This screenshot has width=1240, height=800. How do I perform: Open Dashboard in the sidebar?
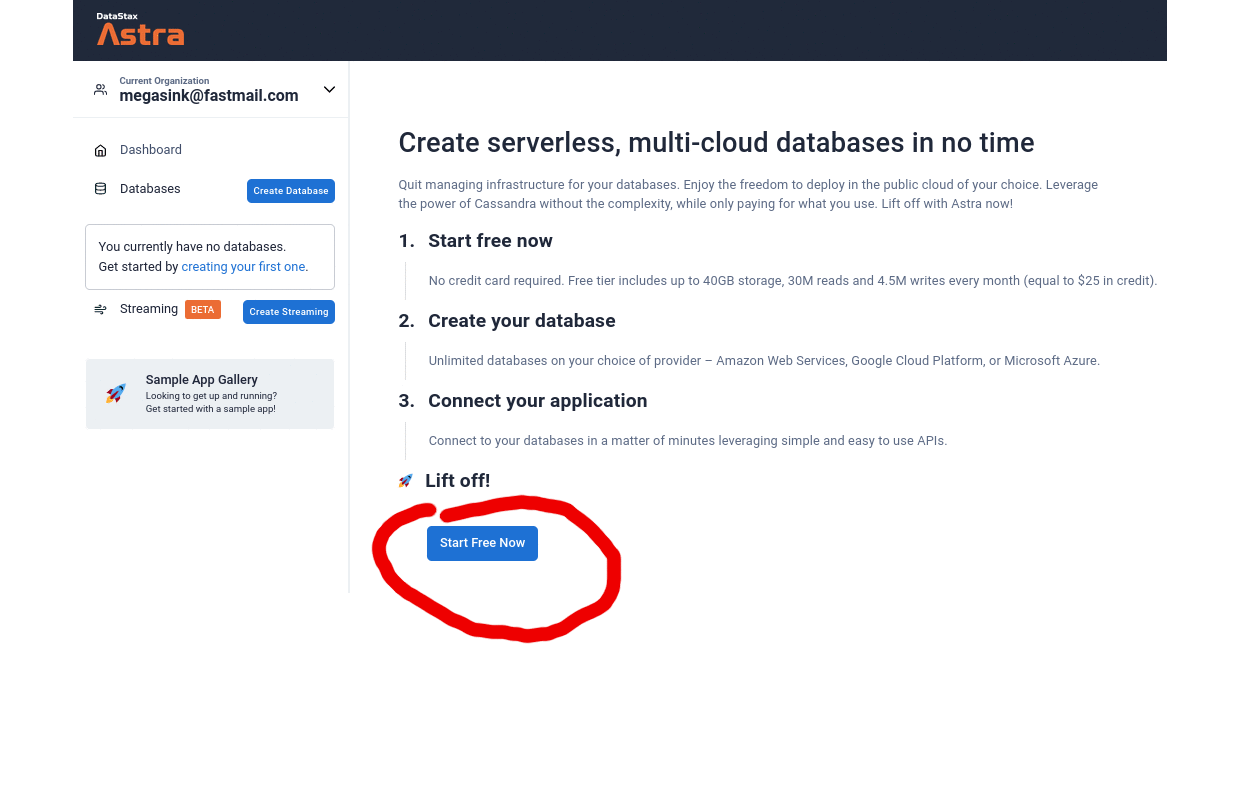coord(151,150)
